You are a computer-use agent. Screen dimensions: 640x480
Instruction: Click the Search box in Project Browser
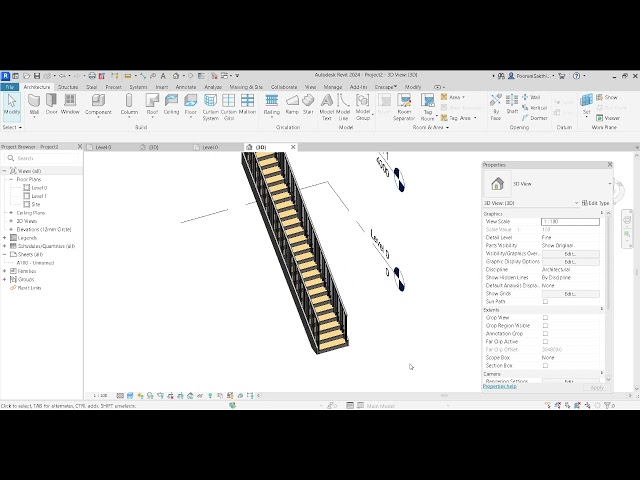[42, 158]
